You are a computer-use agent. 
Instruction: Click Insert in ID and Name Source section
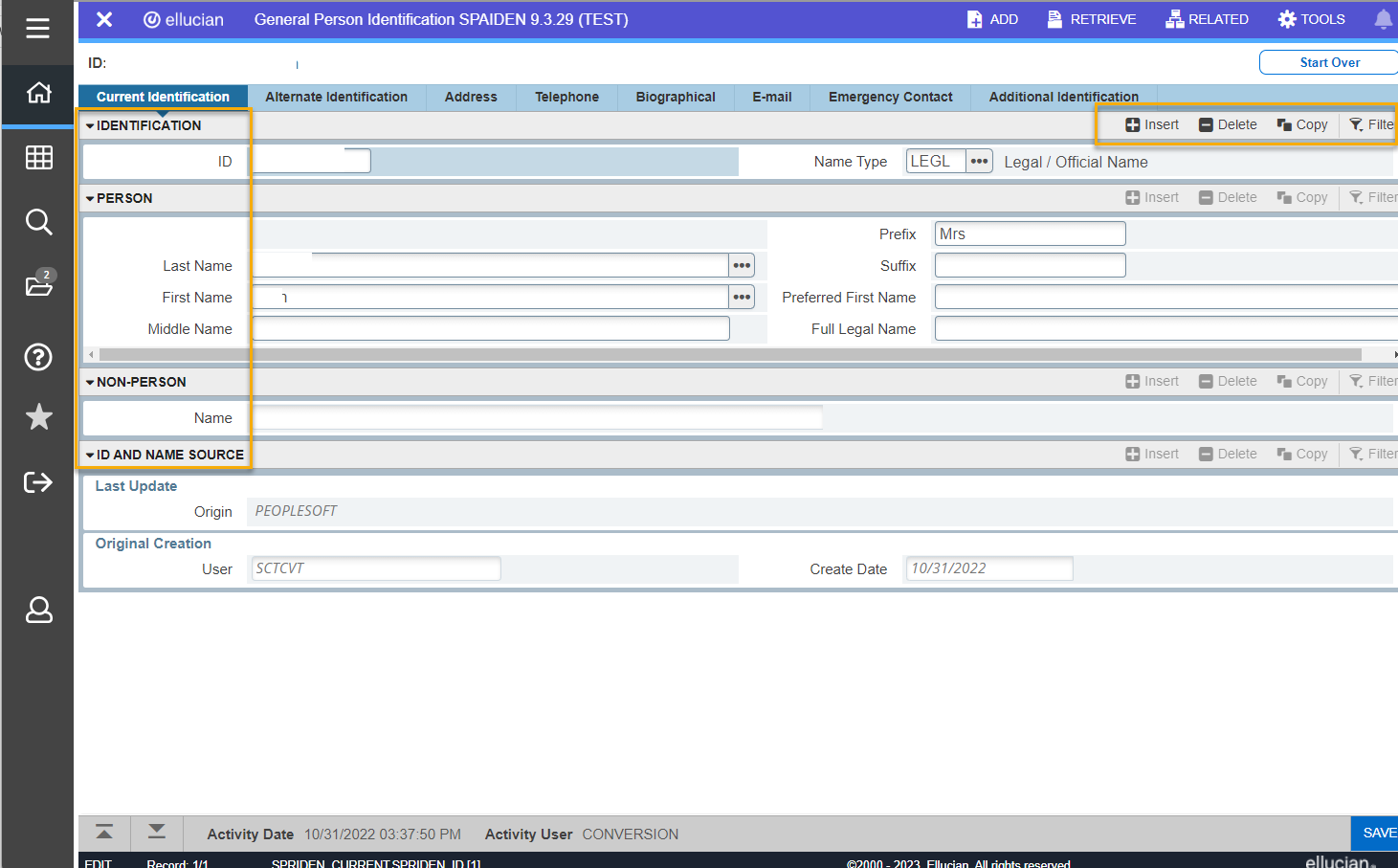1152,454
